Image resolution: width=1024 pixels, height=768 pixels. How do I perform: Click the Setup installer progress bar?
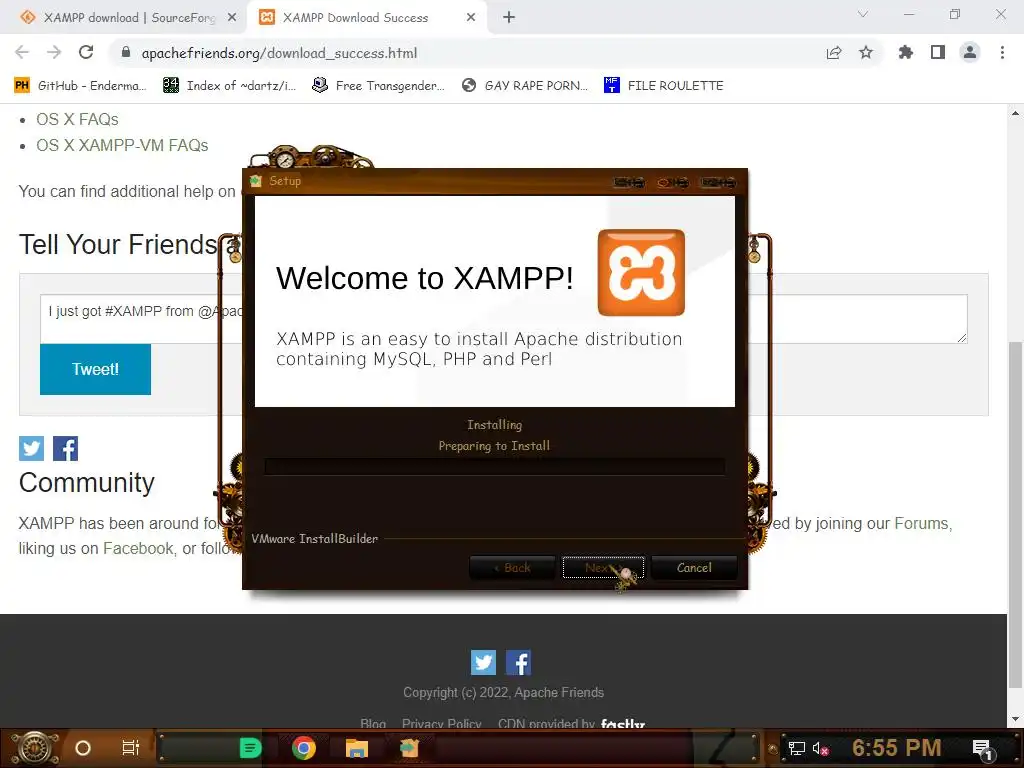[494, 466]
